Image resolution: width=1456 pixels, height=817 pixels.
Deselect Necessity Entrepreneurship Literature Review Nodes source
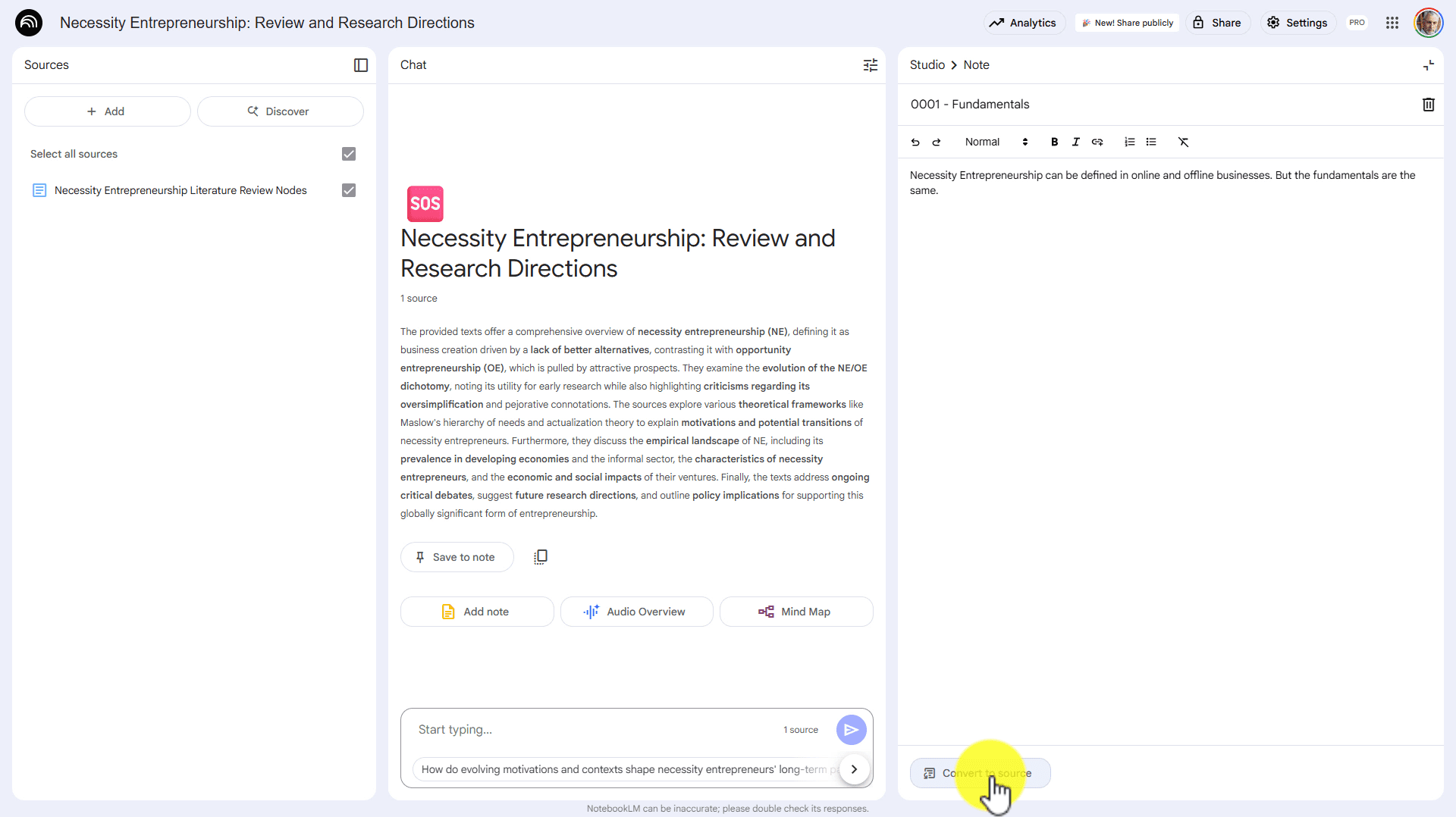[x=349, y=190]
